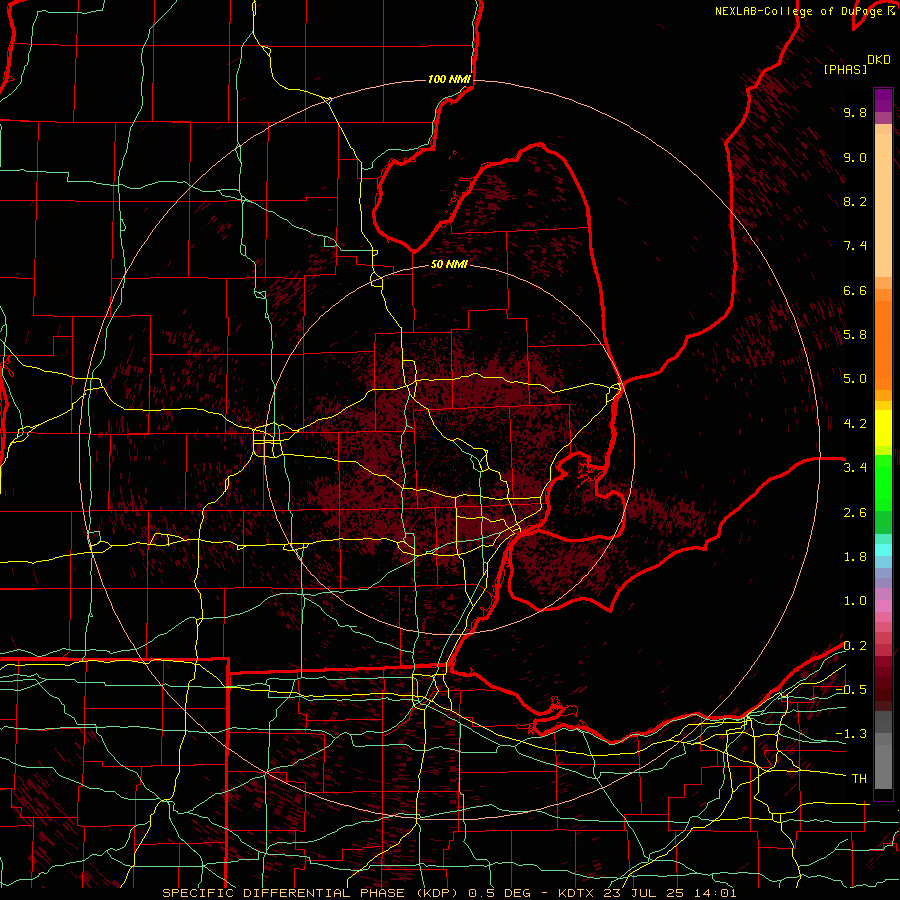Click the 6.6 value on color scale
Screen dimensions: 900x900
(855, 290)
